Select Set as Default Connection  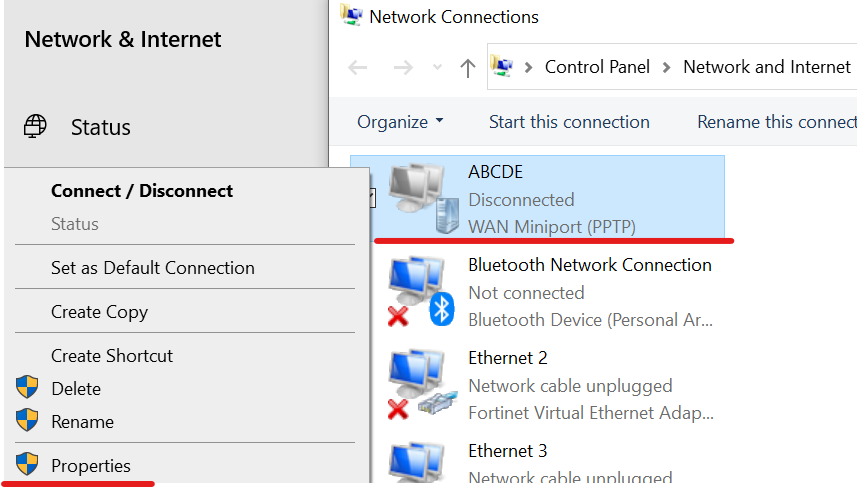click(152, 268)
